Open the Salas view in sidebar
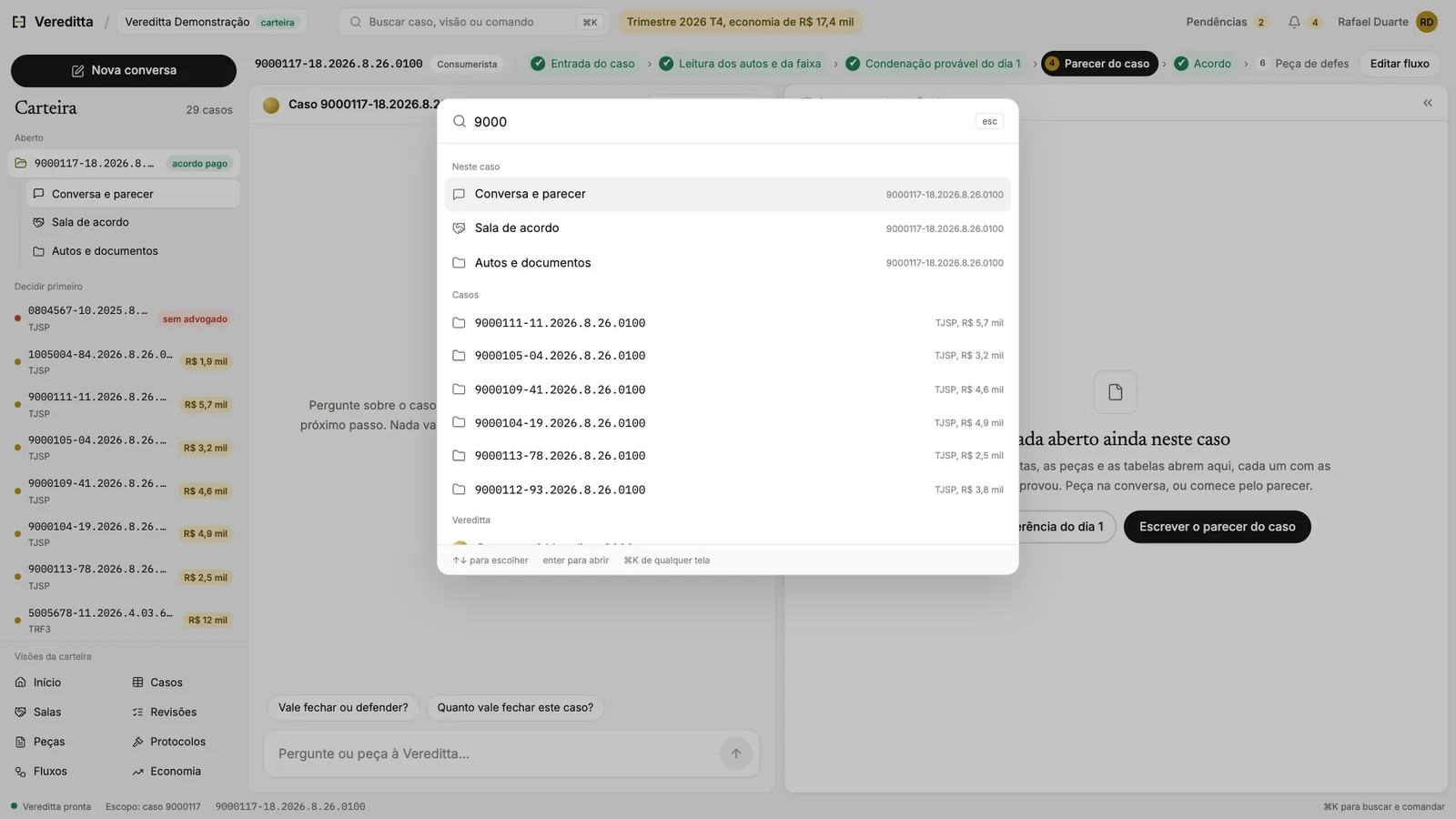The width and height of the screenshot is (1456, 819). coord(38,713)
